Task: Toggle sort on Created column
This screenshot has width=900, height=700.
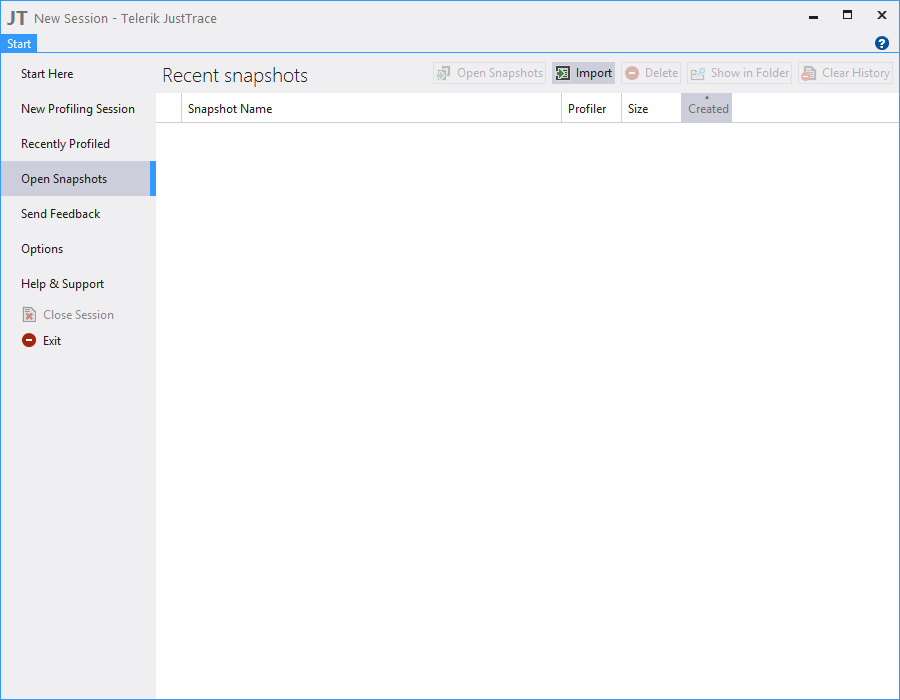Action: (707, 108)
